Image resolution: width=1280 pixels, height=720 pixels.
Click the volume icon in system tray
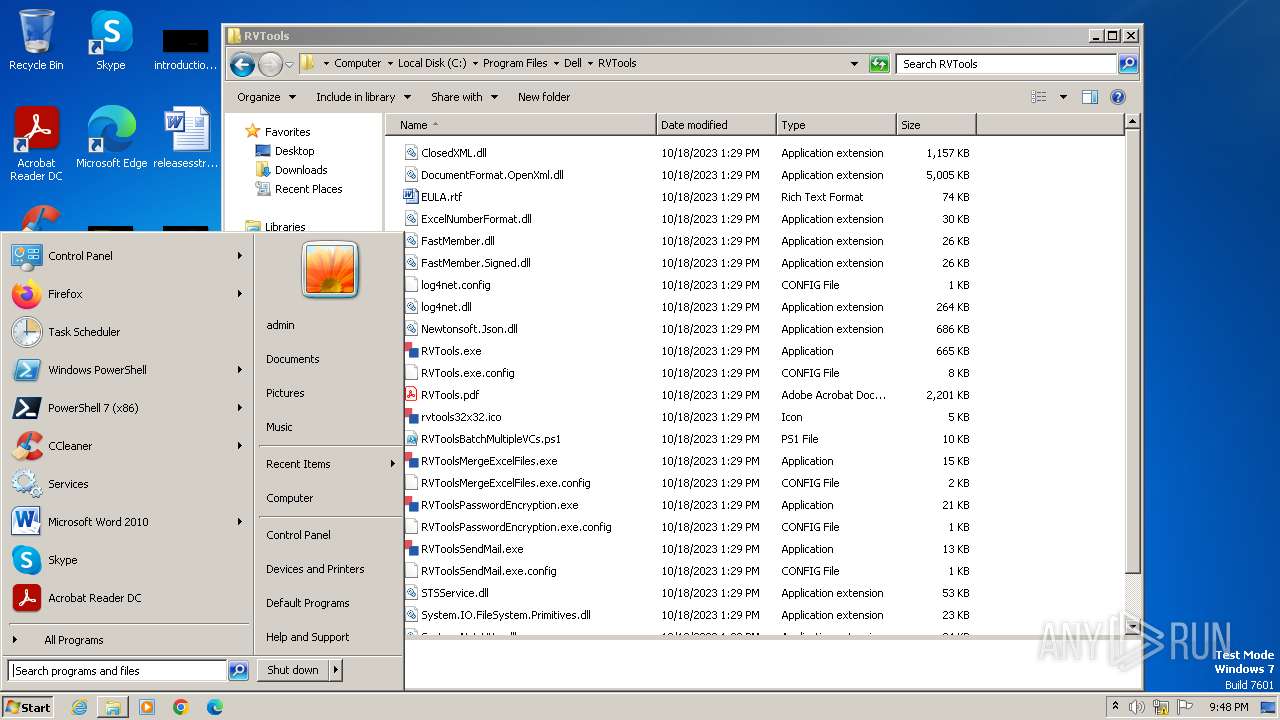pyautogui.click(x=1137, y=707)
